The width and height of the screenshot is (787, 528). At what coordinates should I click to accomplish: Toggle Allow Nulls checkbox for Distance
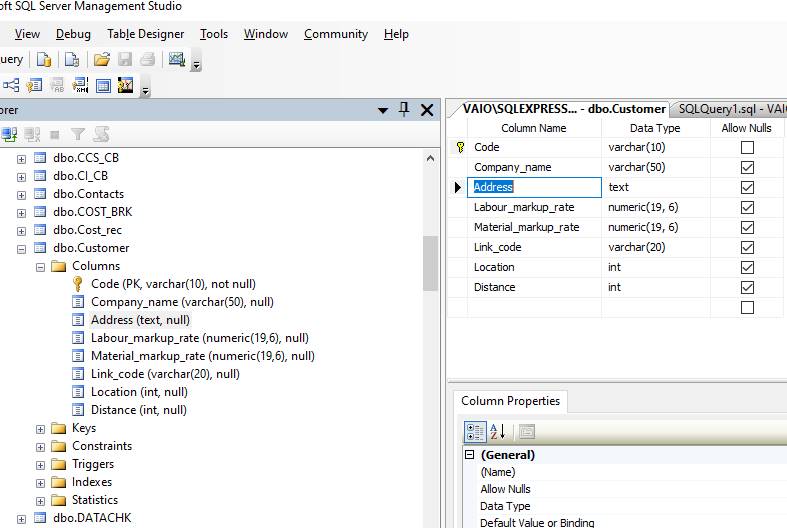click(x=747, y=287)
